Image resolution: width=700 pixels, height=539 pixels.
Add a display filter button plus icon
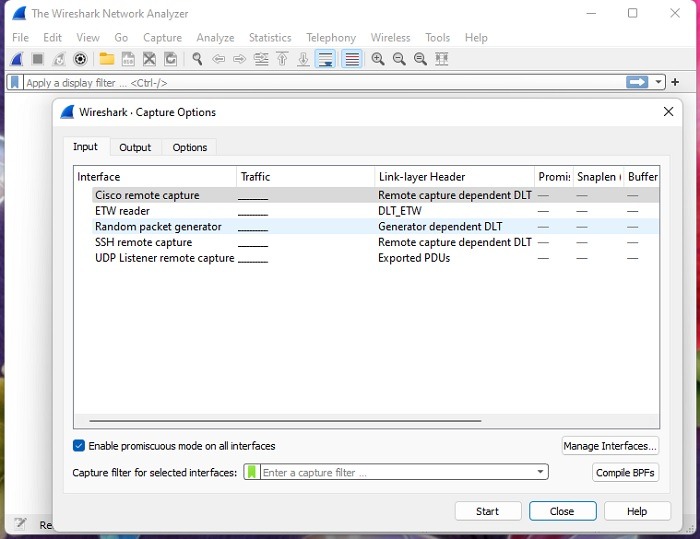pyautogui.click(x=675, y=82)
